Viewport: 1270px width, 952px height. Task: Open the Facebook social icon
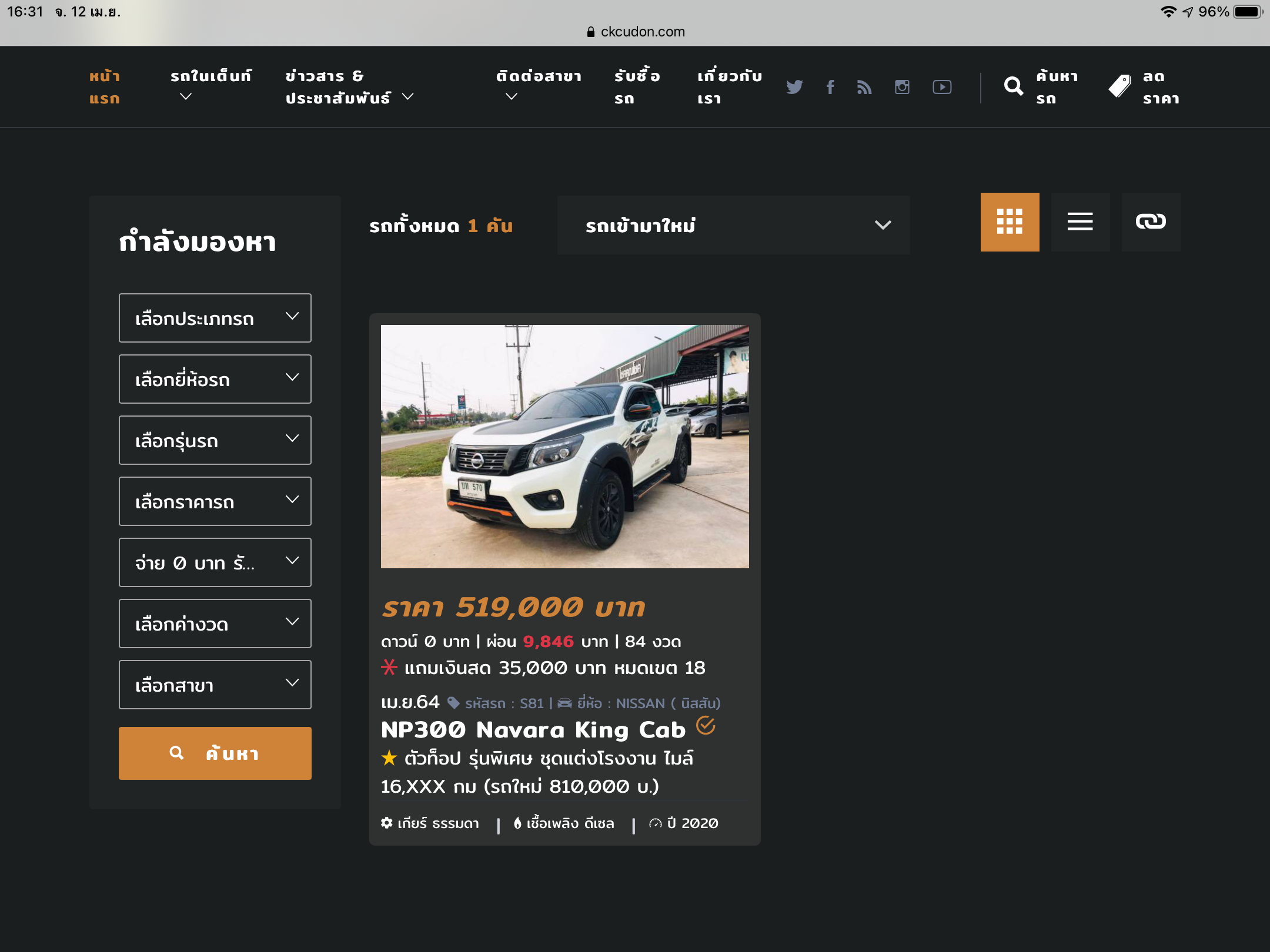830,87
